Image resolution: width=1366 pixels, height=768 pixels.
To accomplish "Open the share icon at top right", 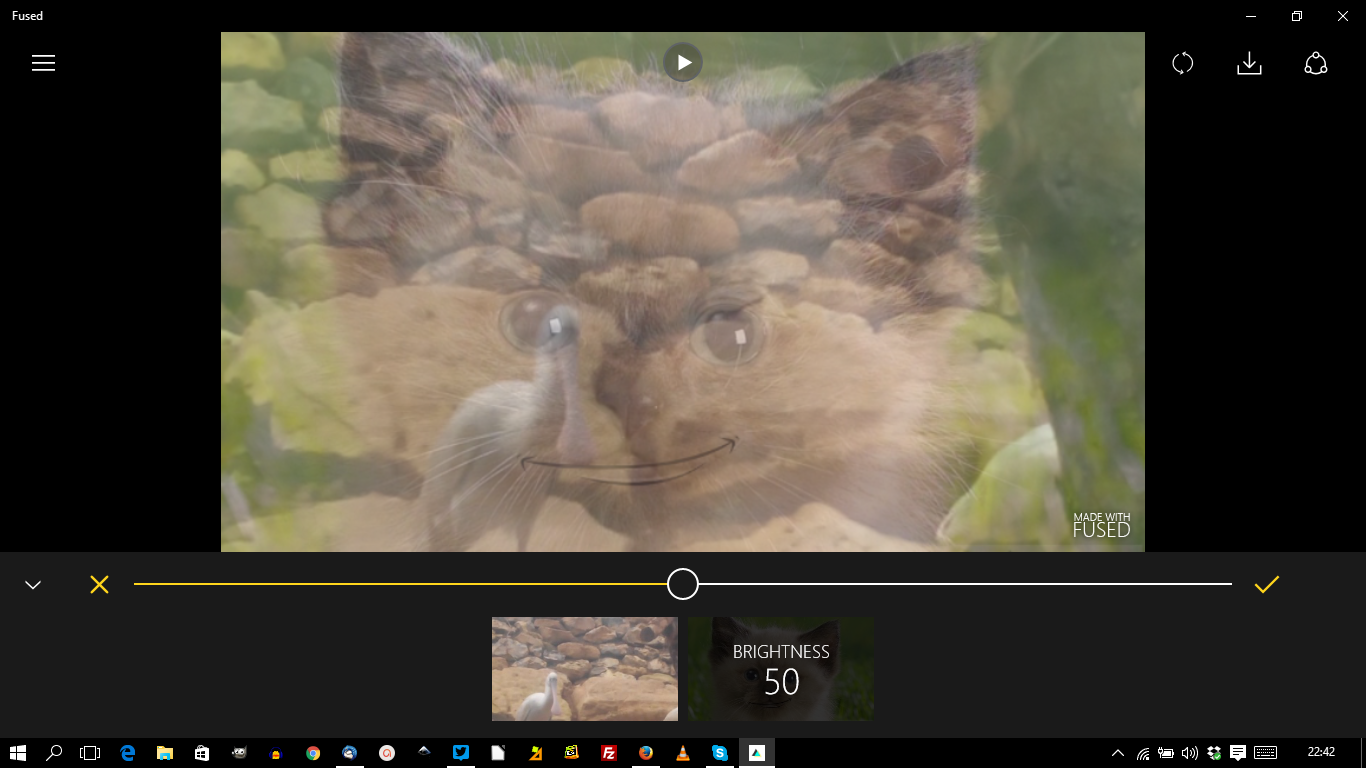I will pos(1316,63).
